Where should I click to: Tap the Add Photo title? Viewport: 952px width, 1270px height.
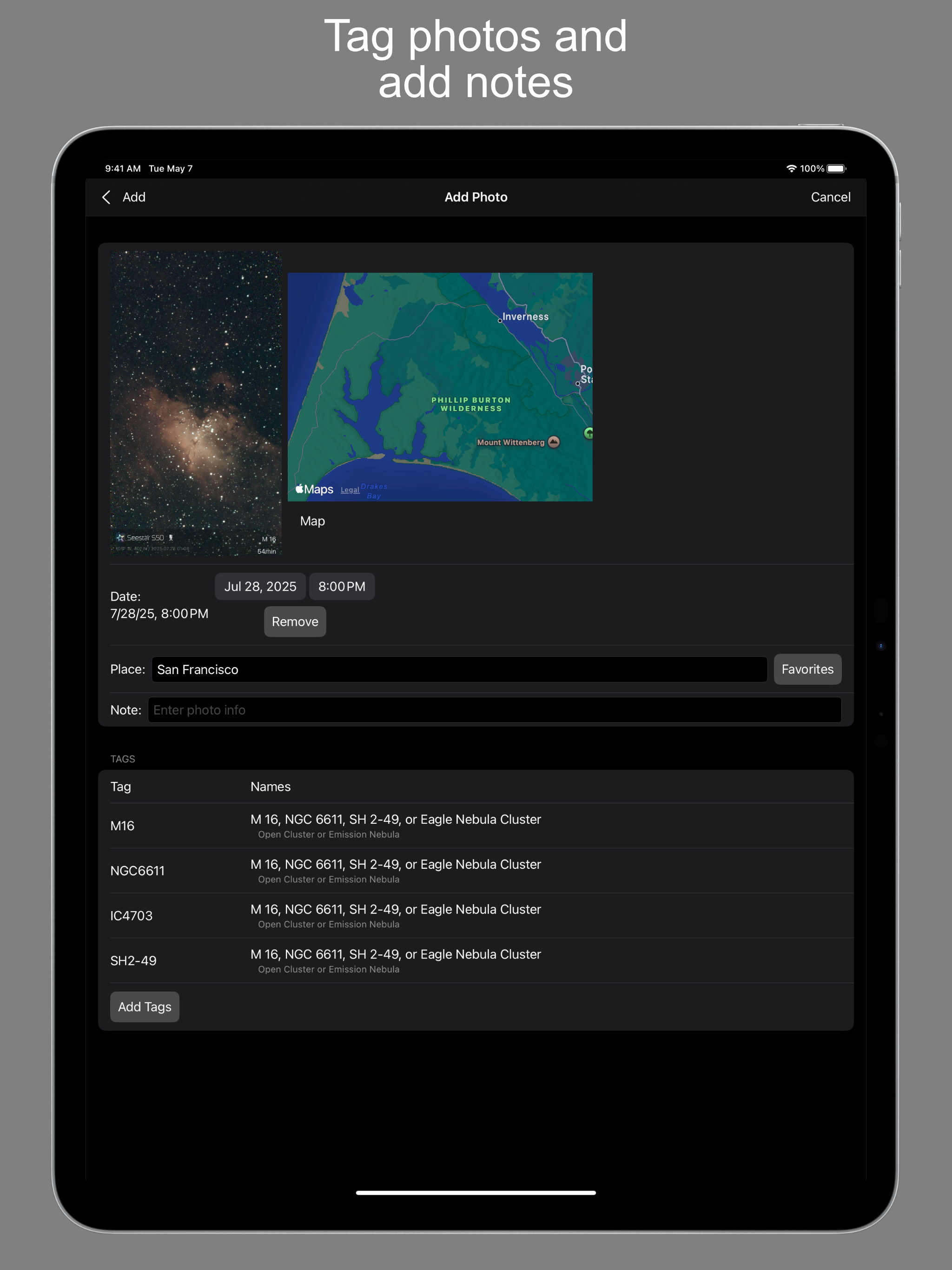[476, 197]
